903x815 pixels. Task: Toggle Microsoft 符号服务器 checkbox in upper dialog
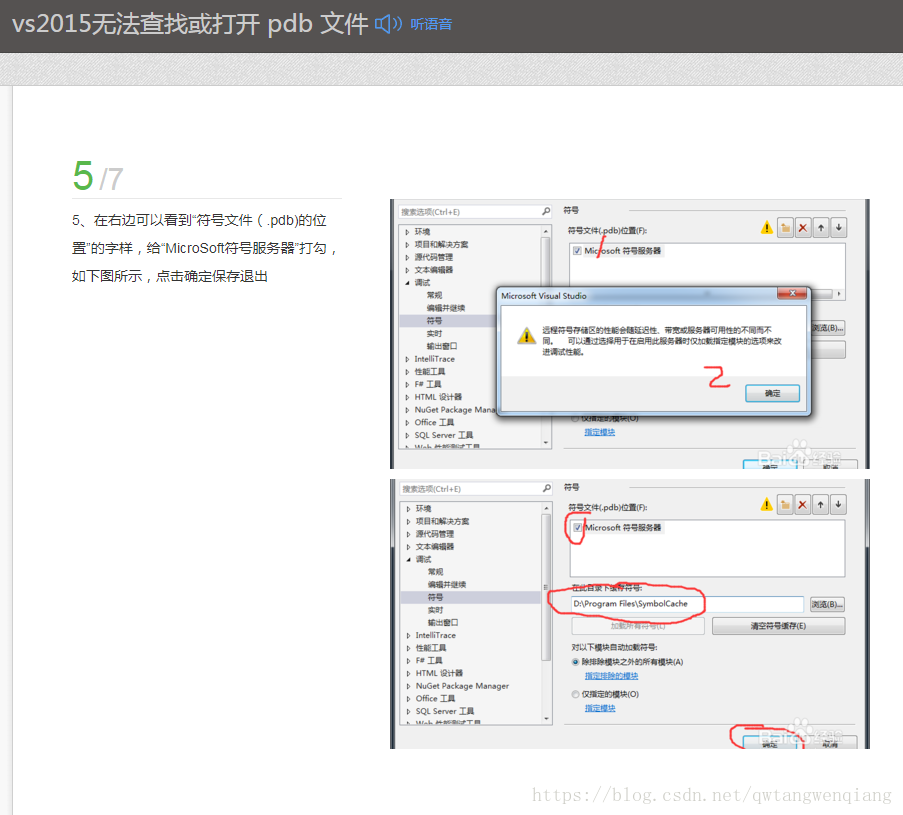[577, 251]
